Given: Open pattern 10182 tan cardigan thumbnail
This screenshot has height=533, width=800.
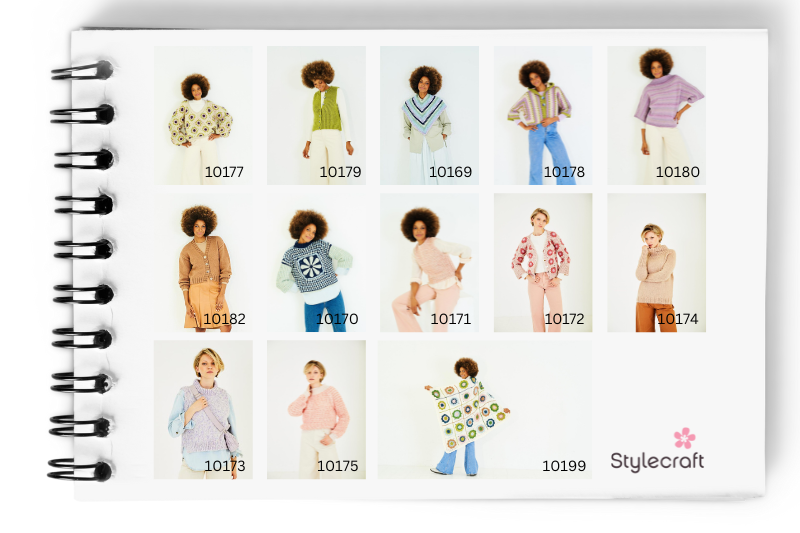Looking at the screenshot, I should point(203,262).
